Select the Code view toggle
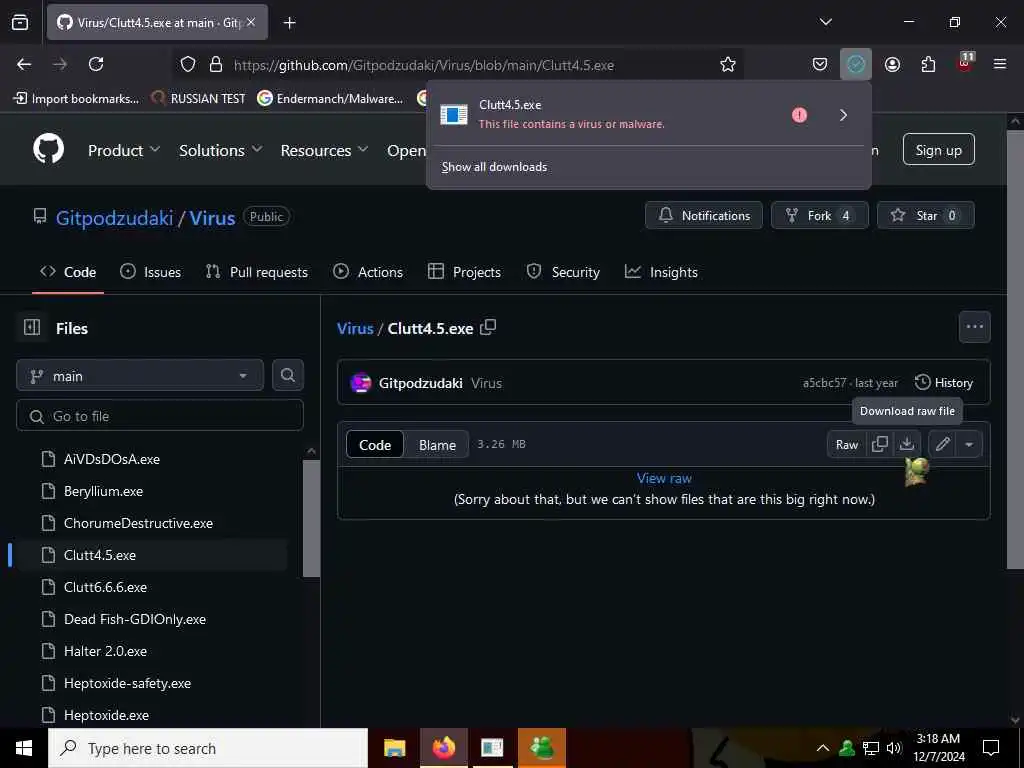The height and width of the screenshot is (768, 1024). click(375, 445)
